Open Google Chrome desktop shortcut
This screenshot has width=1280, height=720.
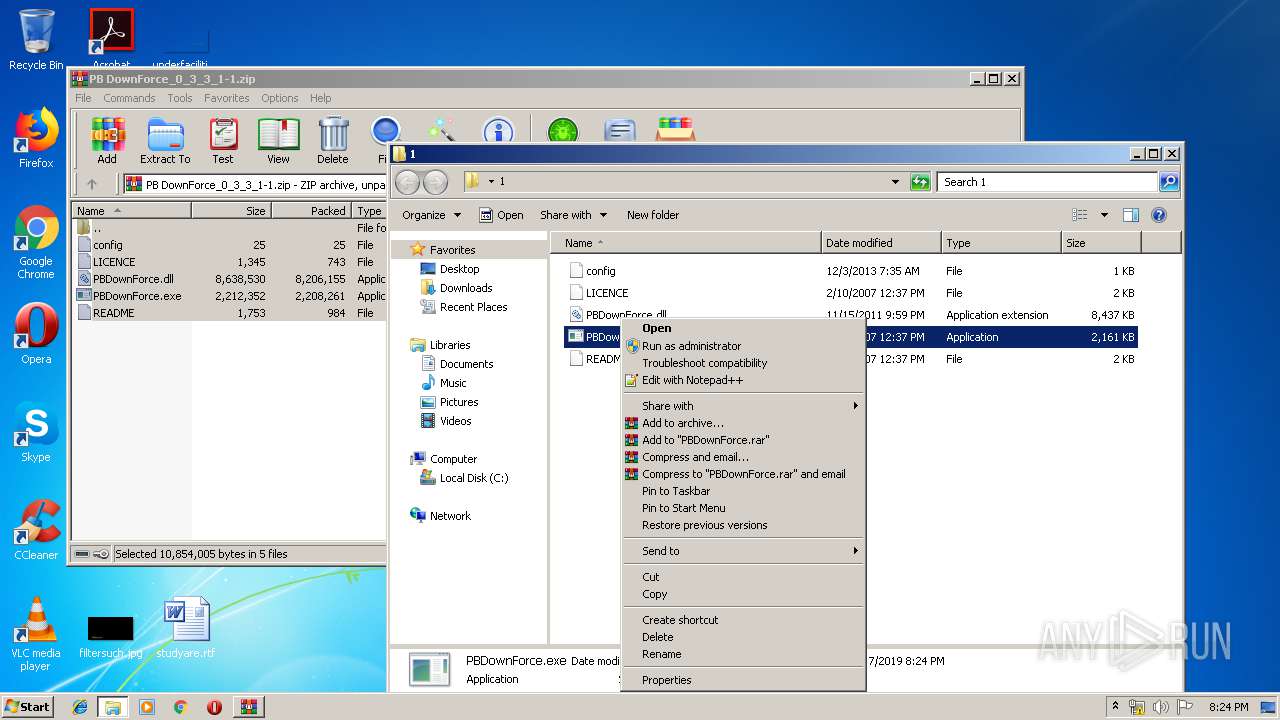[x=36, y=242]
